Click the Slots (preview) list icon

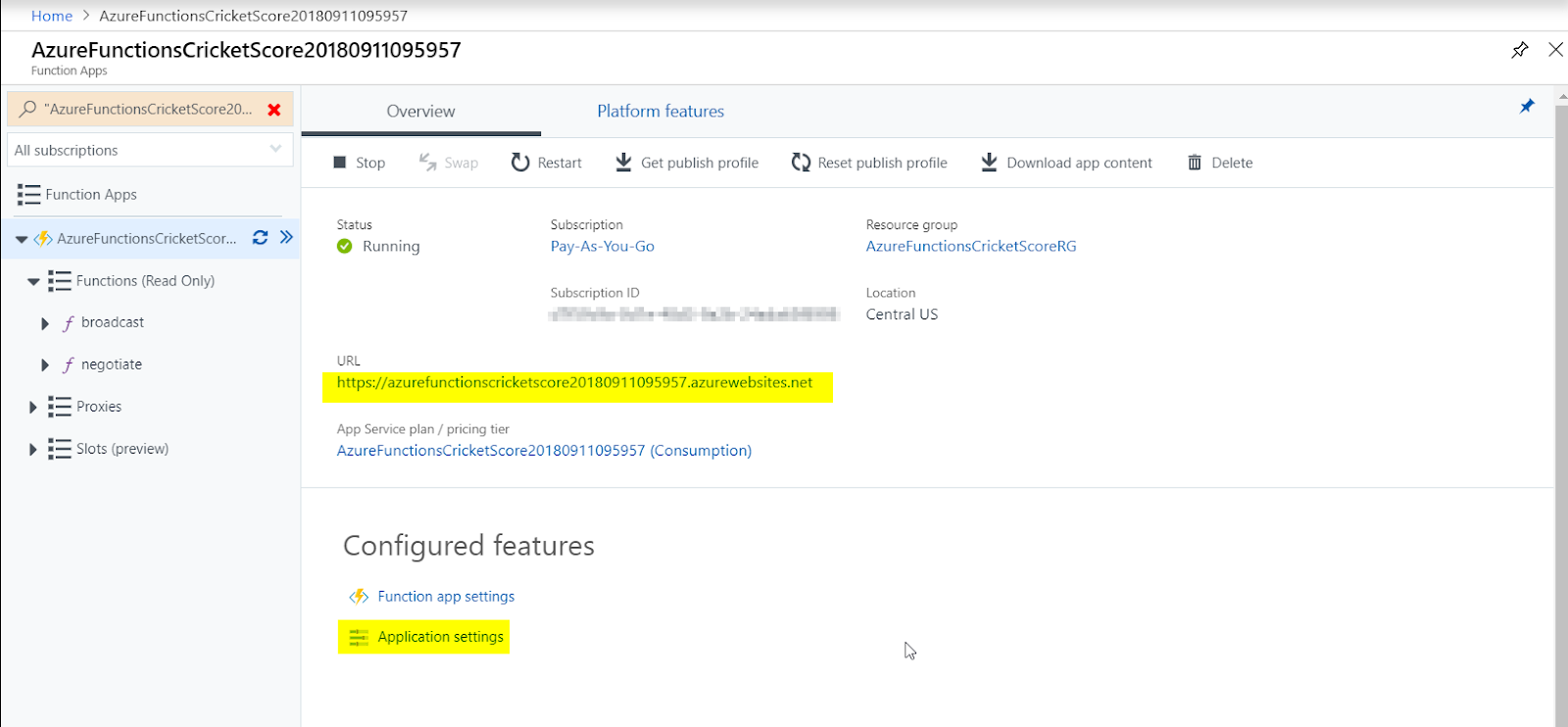click(60, 449)
